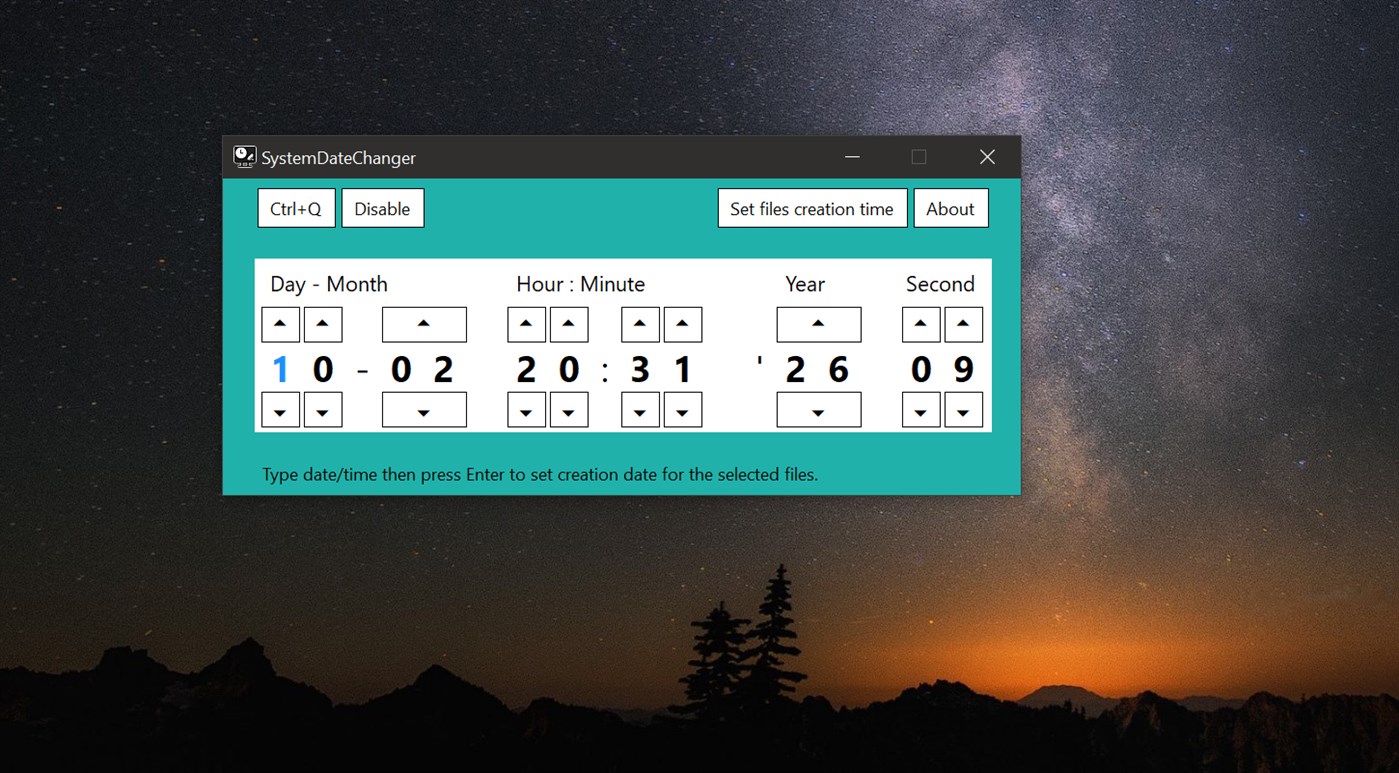Decrement the minute ones digit
Image resolution: width=1399 pixels, height=773 pixels.
(x=683, y=409)
